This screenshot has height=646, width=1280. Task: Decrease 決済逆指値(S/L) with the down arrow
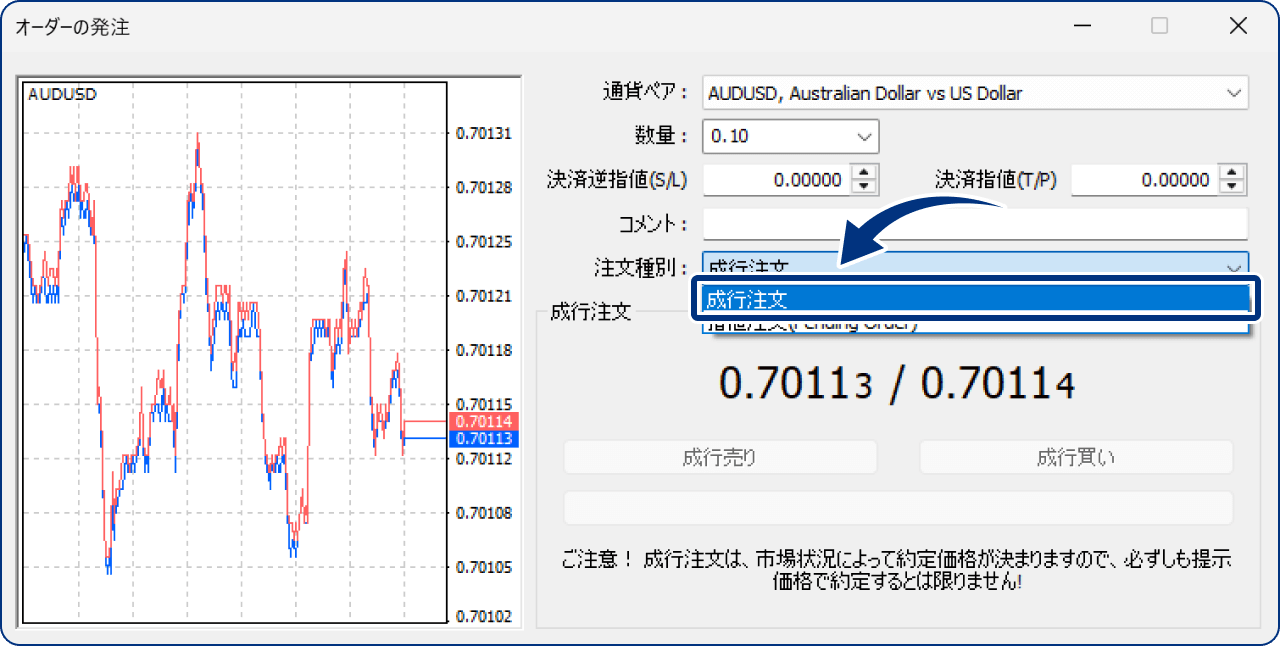(x=865, y=187)
